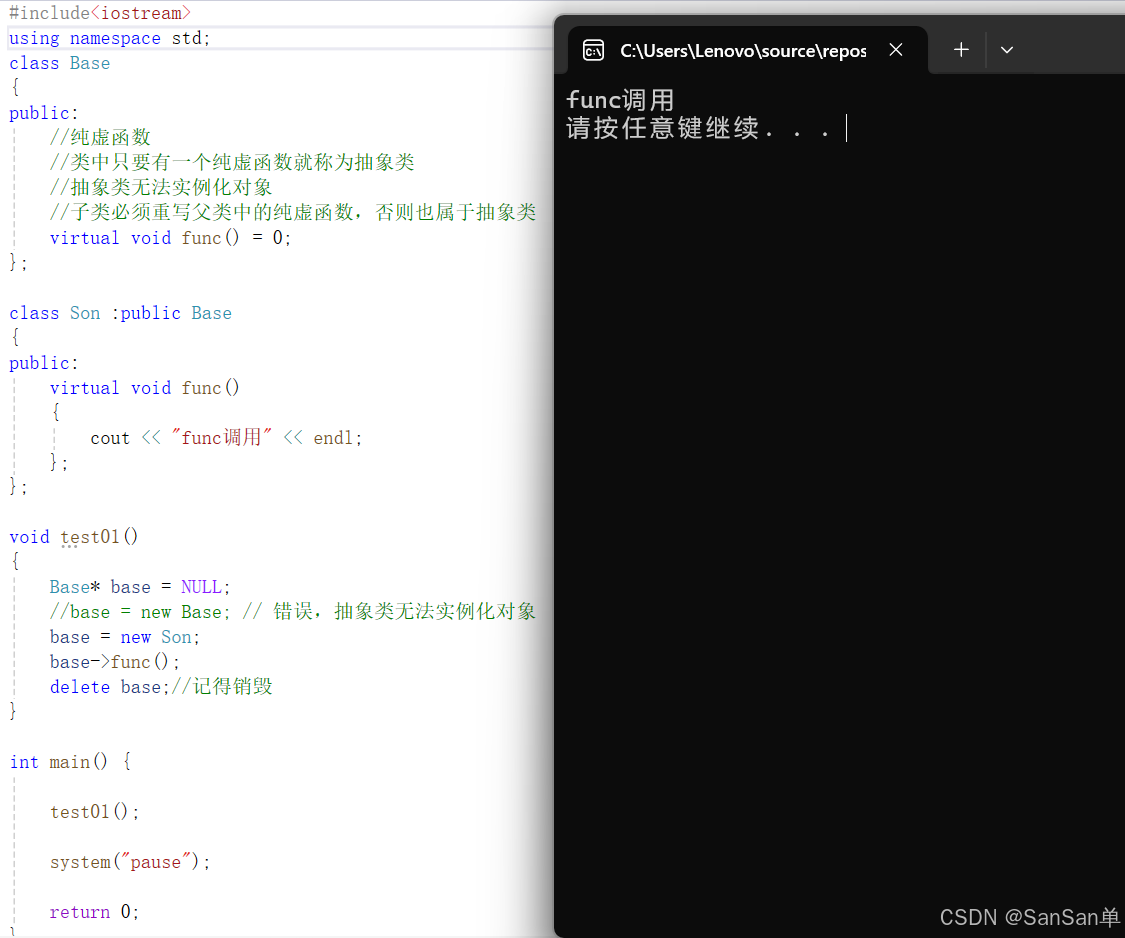Click the '#include<iostream>' code line

tap(100, 13)
